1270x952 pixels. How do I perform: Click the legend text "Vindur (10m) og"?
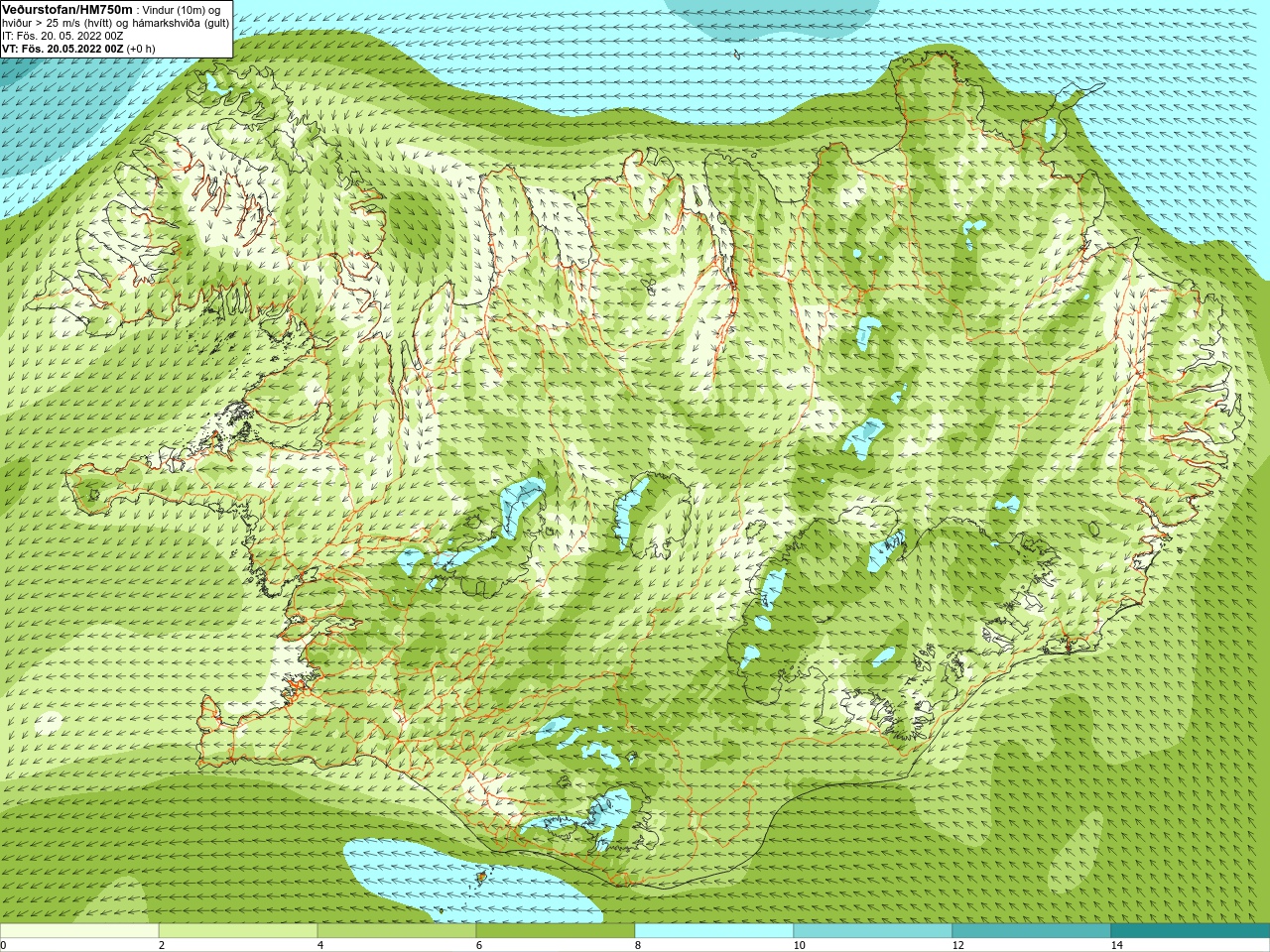tap(182, 10)
